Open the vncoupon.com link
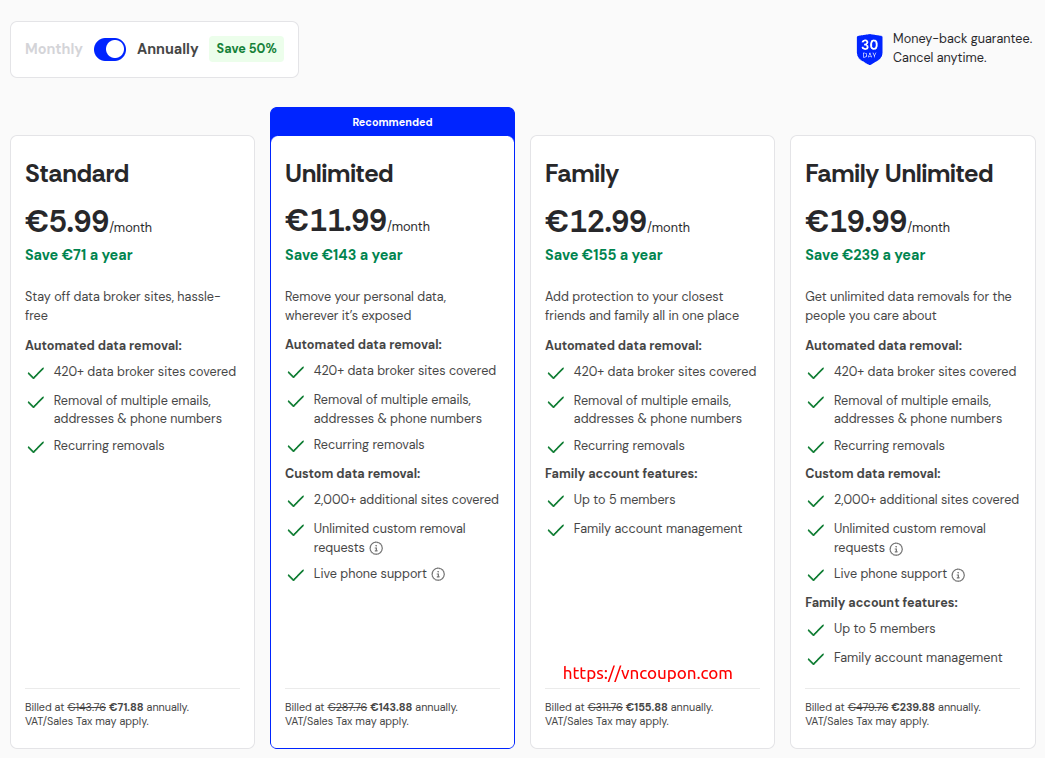Image resolution: width=1045 pixels, height=758 pixels. click(648, 673)
